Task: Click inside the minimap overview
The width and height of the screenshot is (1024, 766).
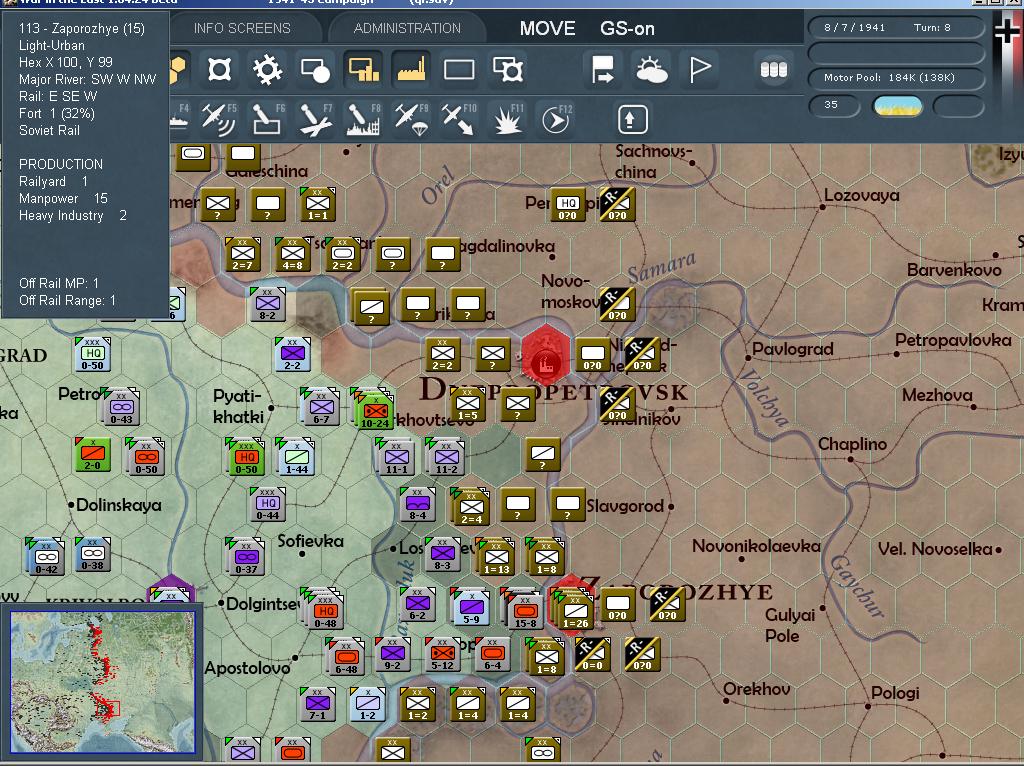Action: 103,681
